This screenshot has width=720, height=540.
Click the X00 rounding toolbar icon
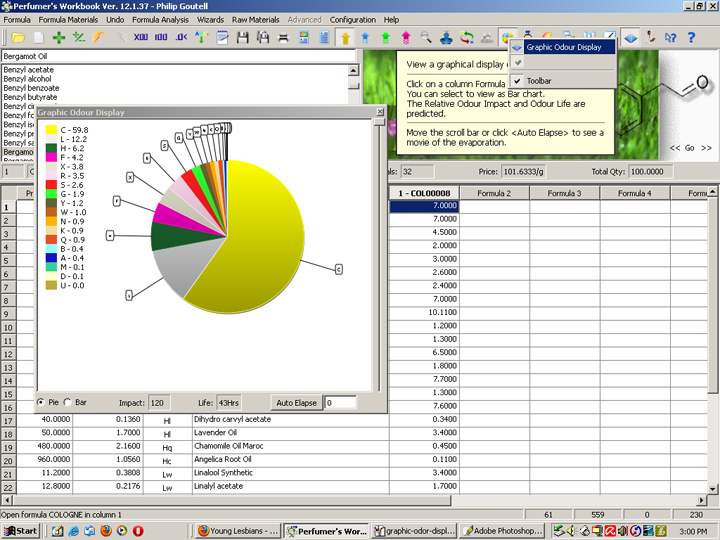(x=141, y=38)
